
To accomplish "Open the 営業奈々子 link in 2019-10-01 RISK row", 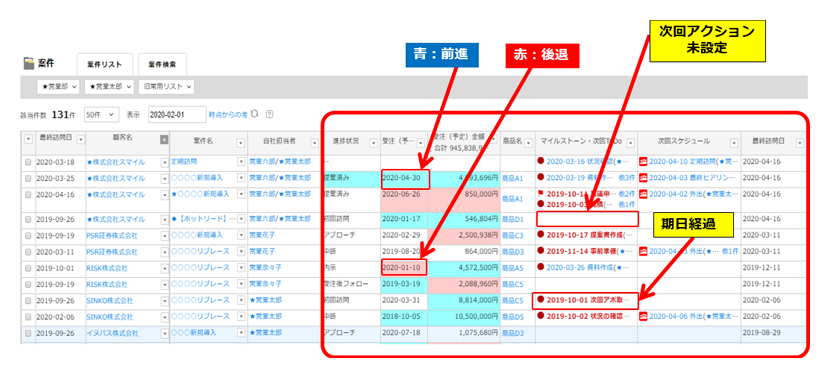I will [x=265, y=268].
